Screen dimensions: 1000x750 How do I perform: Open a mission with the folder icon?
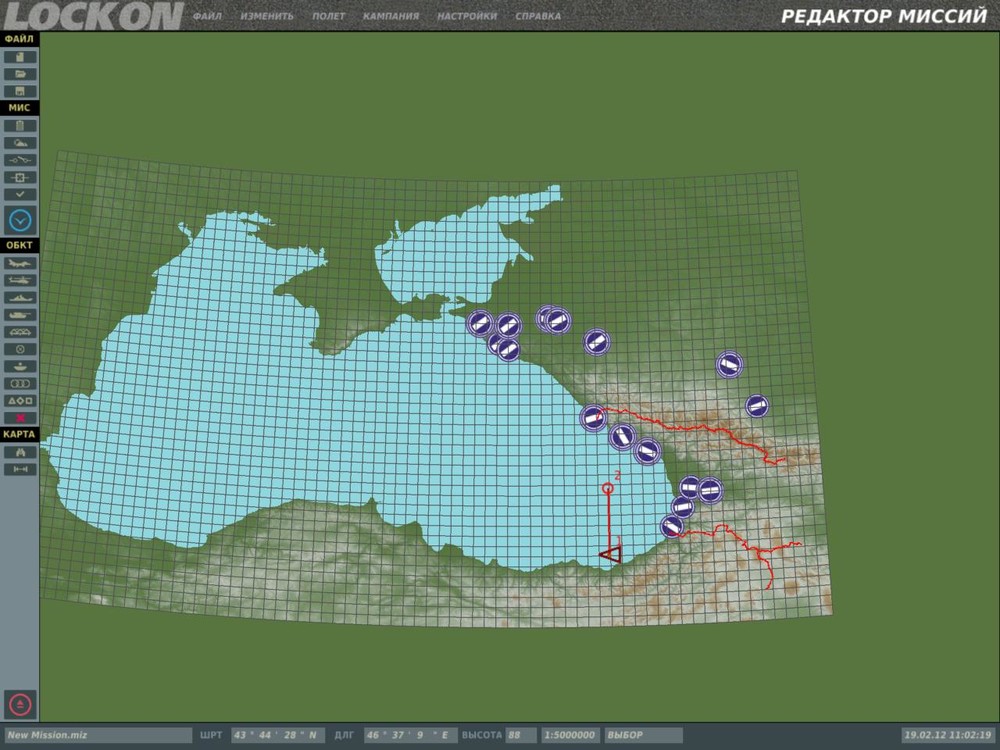tap(20, 75)
